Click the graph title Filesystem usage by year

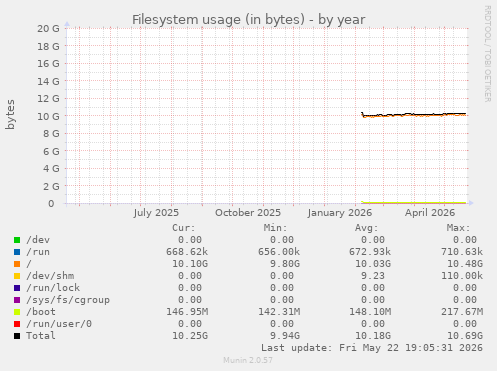(249, 20)
